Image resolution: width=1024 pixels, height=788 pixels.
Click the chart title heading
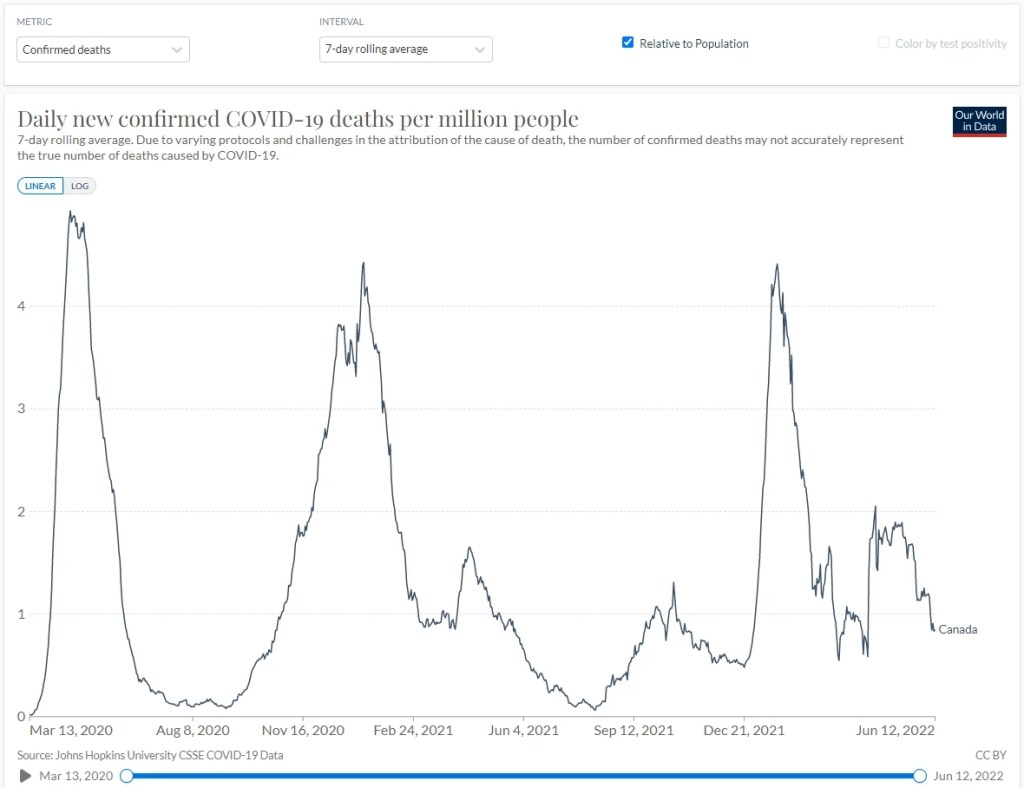pyautogui.click(x=298, y=119)
